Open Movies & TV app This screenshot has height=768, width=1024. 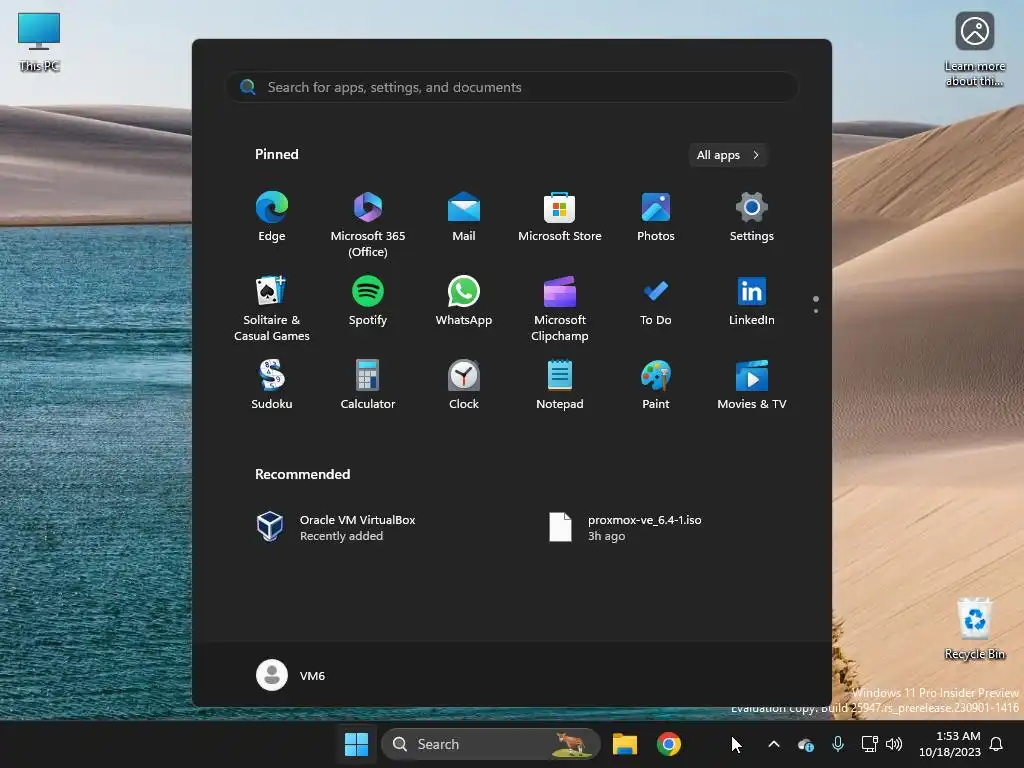[752, 385]
